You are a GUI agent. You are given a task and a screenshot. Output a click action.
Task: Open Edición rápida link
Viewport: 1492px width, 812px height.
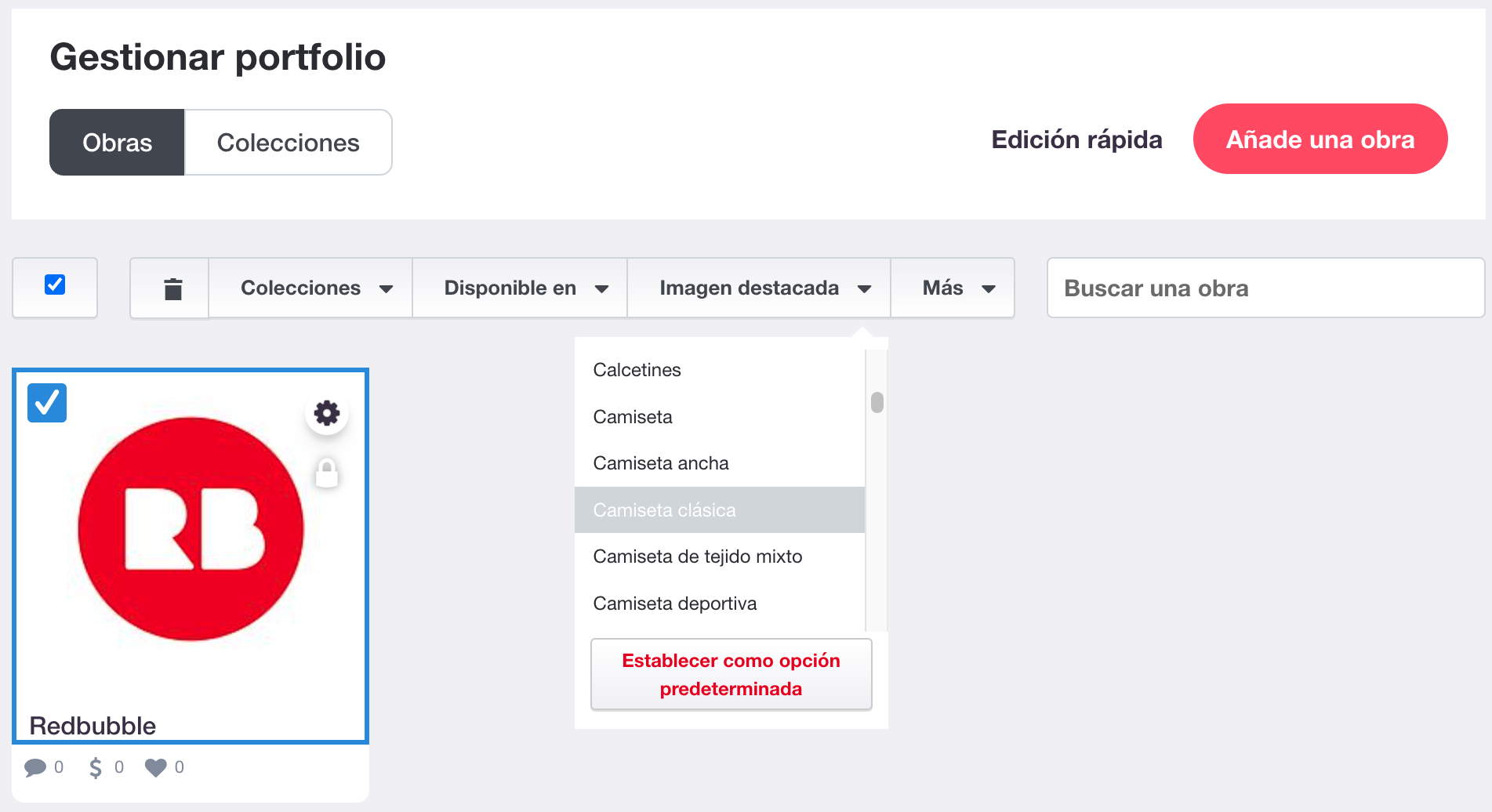coord(1076,140)
